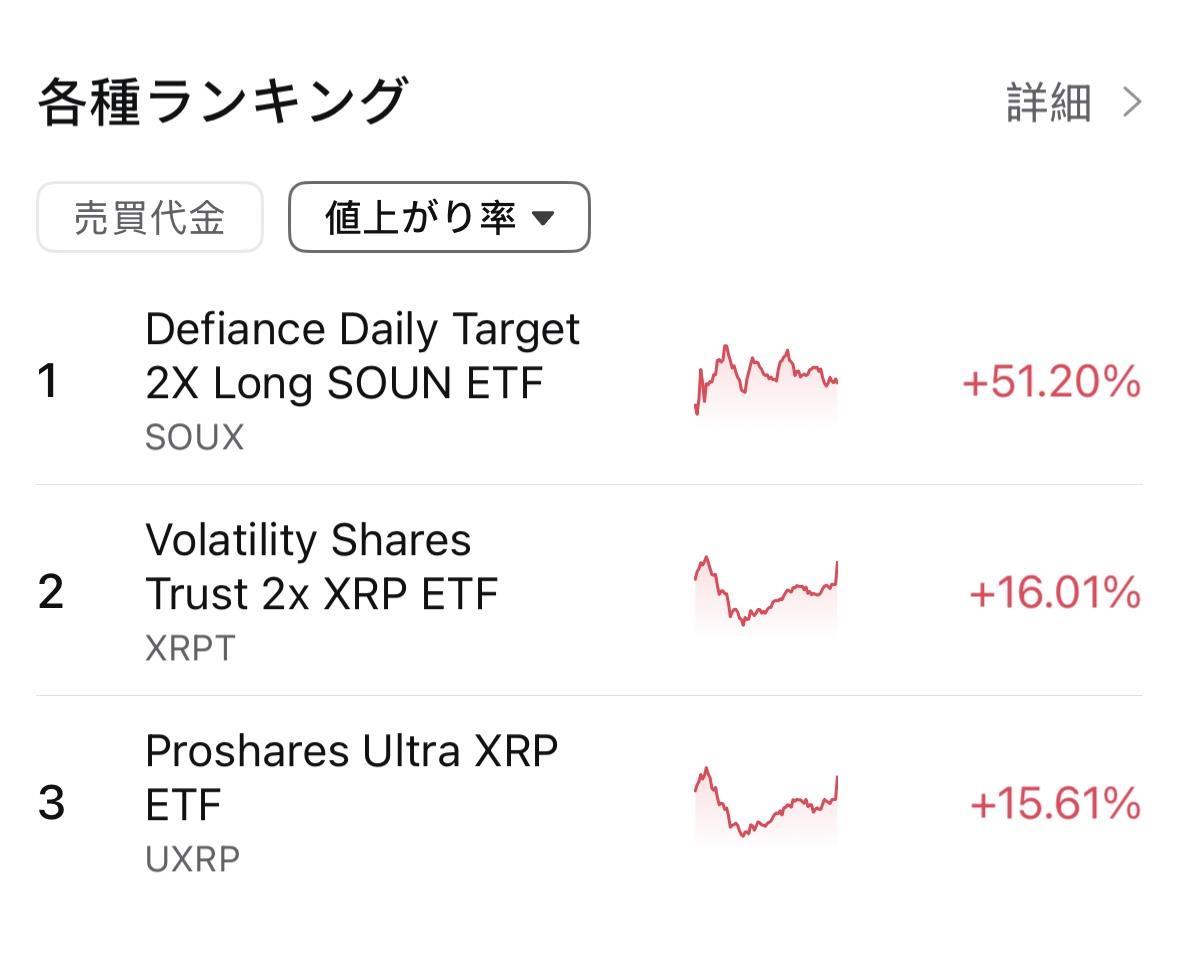1179x980 pixels.
Task: Click the +15.61% change value
Action: point(1055,803)
